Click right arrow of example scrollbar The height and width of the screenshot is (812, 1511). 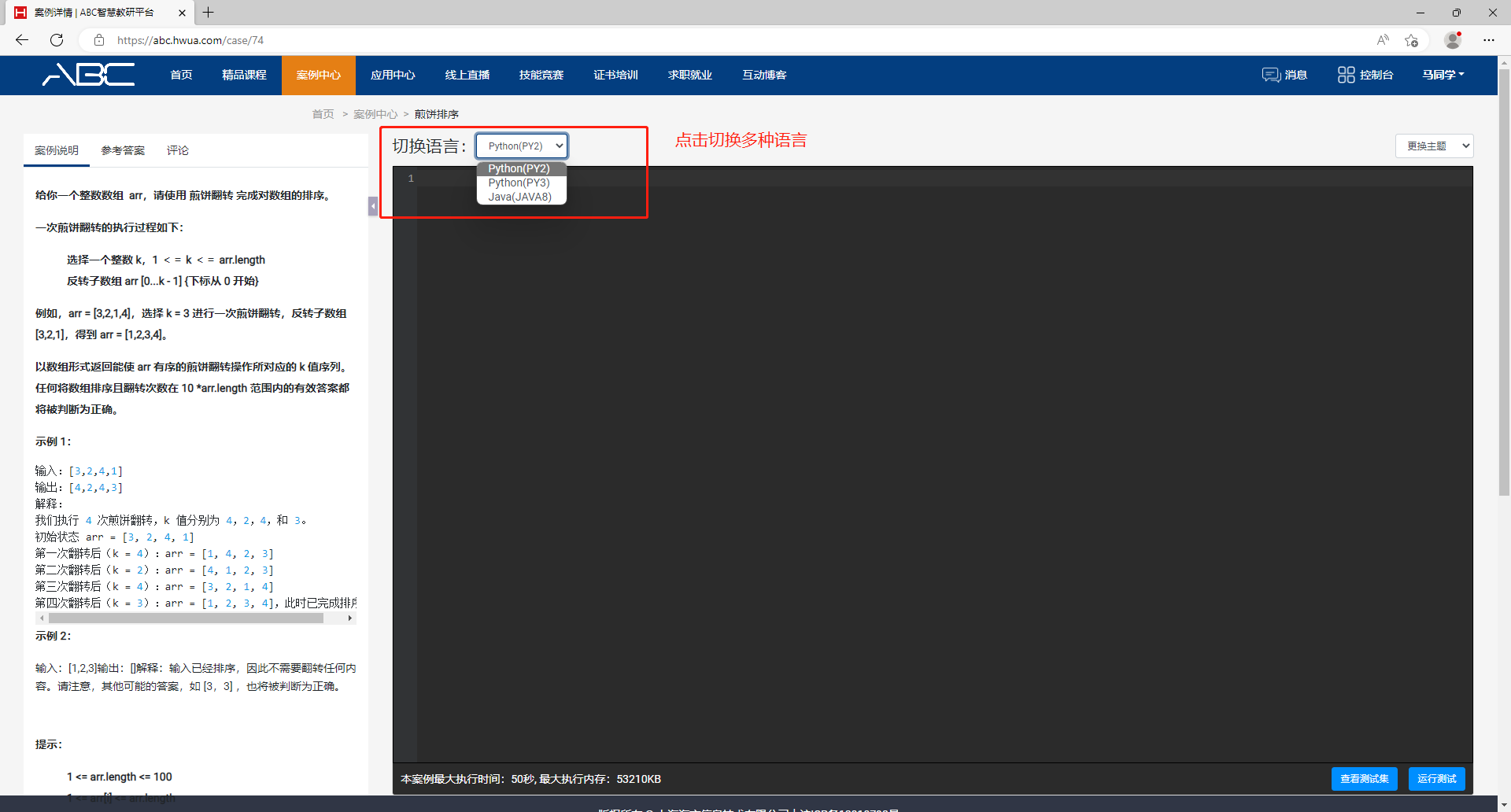click(350, 618)
